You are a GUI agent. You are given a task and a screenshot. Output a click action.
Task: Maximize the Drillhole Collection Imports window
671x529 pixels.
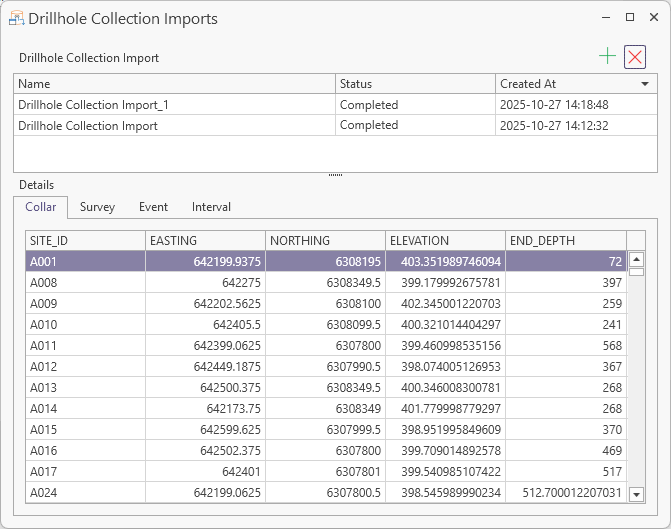pyautogui.click(x=630, y=17)
